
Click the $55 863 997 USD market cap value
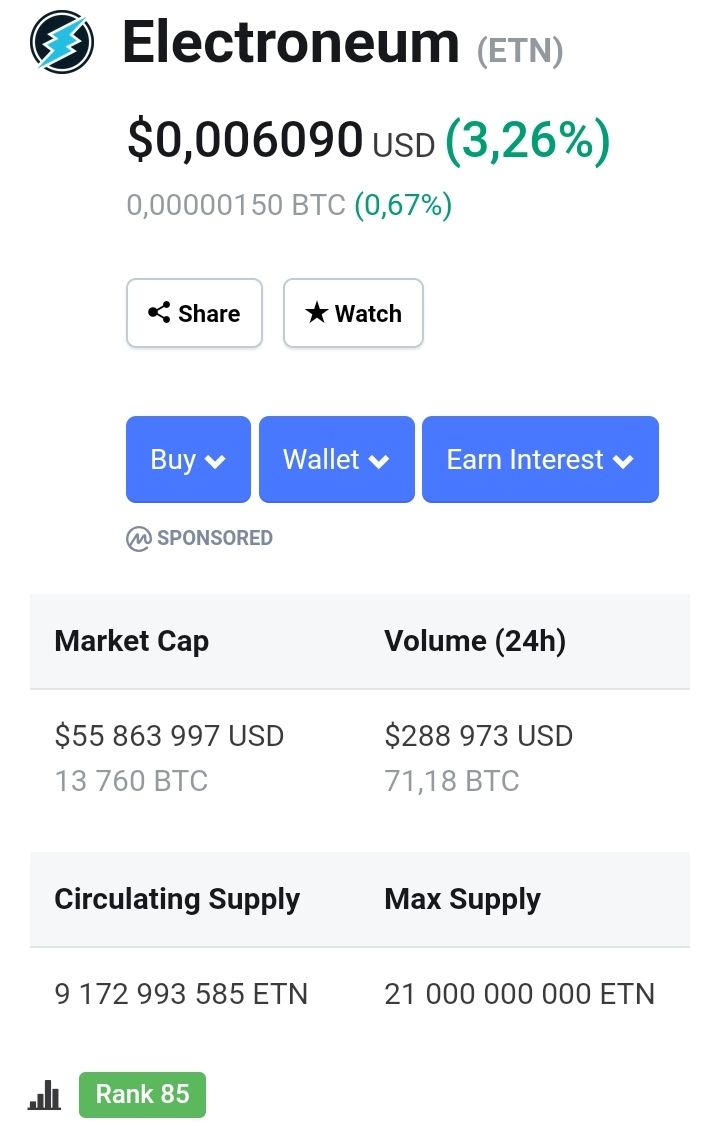(169, 736)
